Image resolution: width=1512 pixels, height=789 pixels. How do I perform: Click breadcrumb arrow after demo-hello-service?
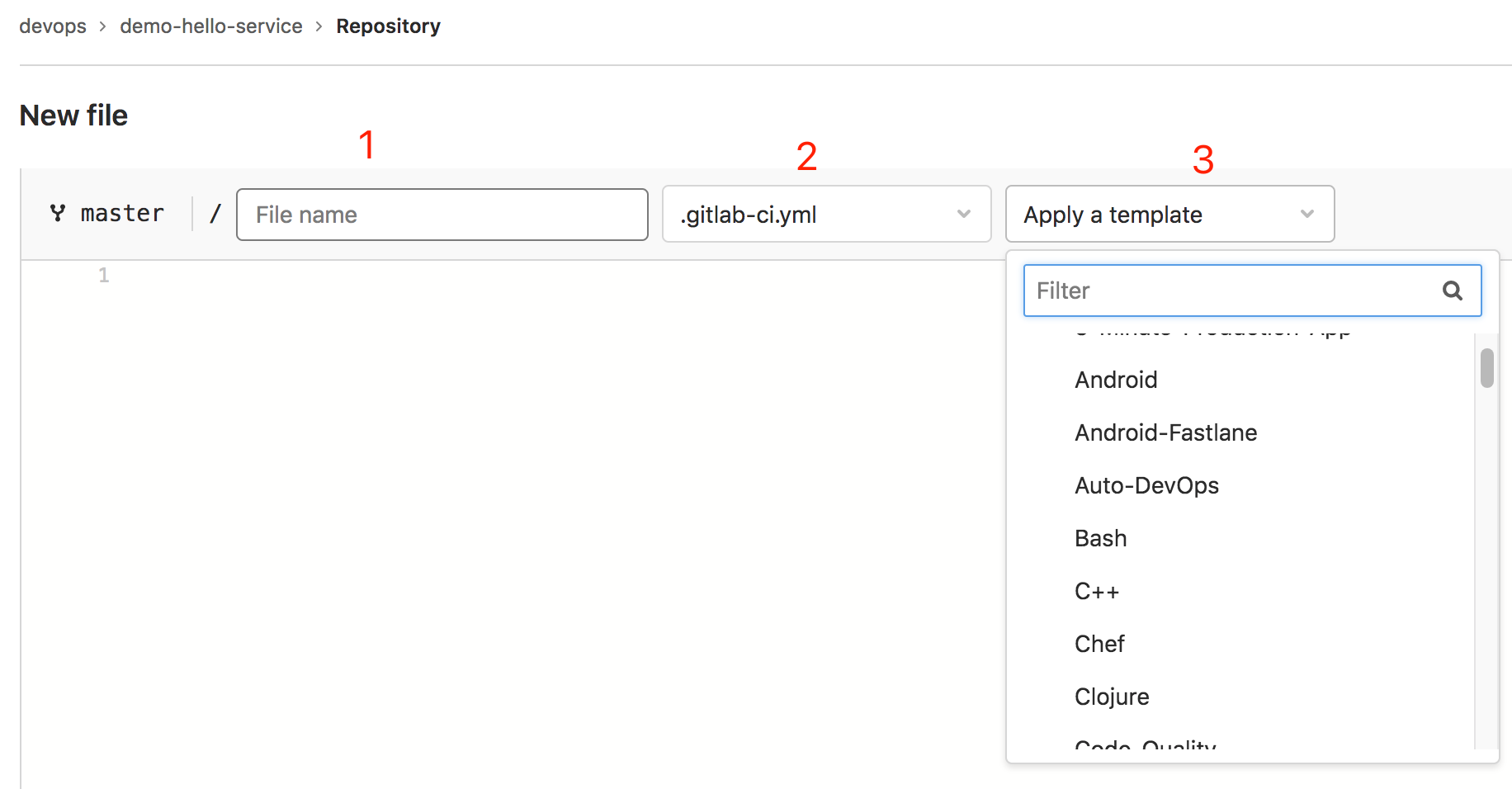[319, 26]
